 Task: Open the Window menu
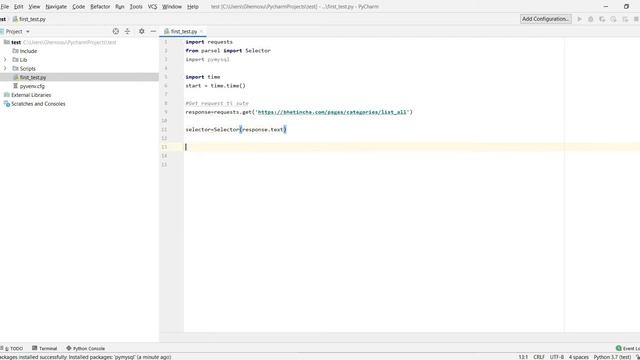click(x=172, y=7)
